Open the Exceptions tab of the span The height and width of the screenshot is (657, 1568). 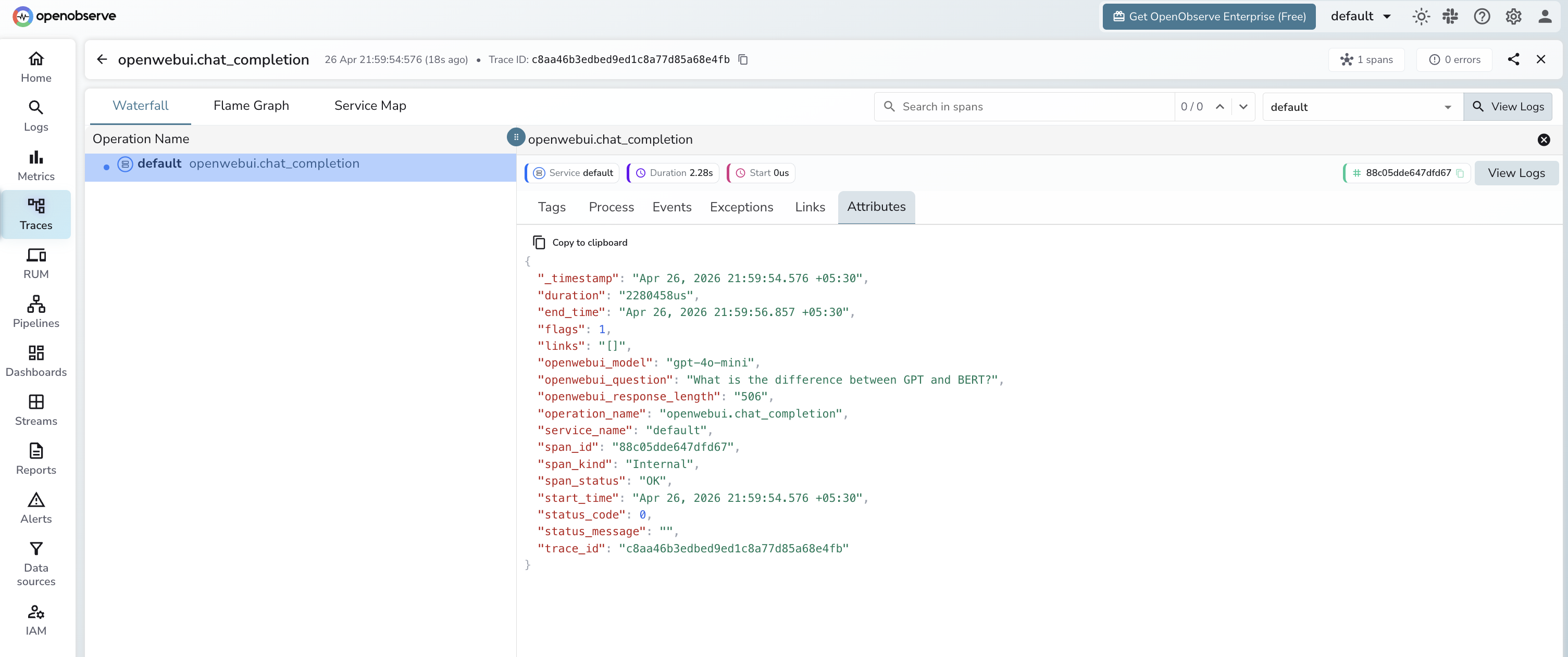[741, 207]
